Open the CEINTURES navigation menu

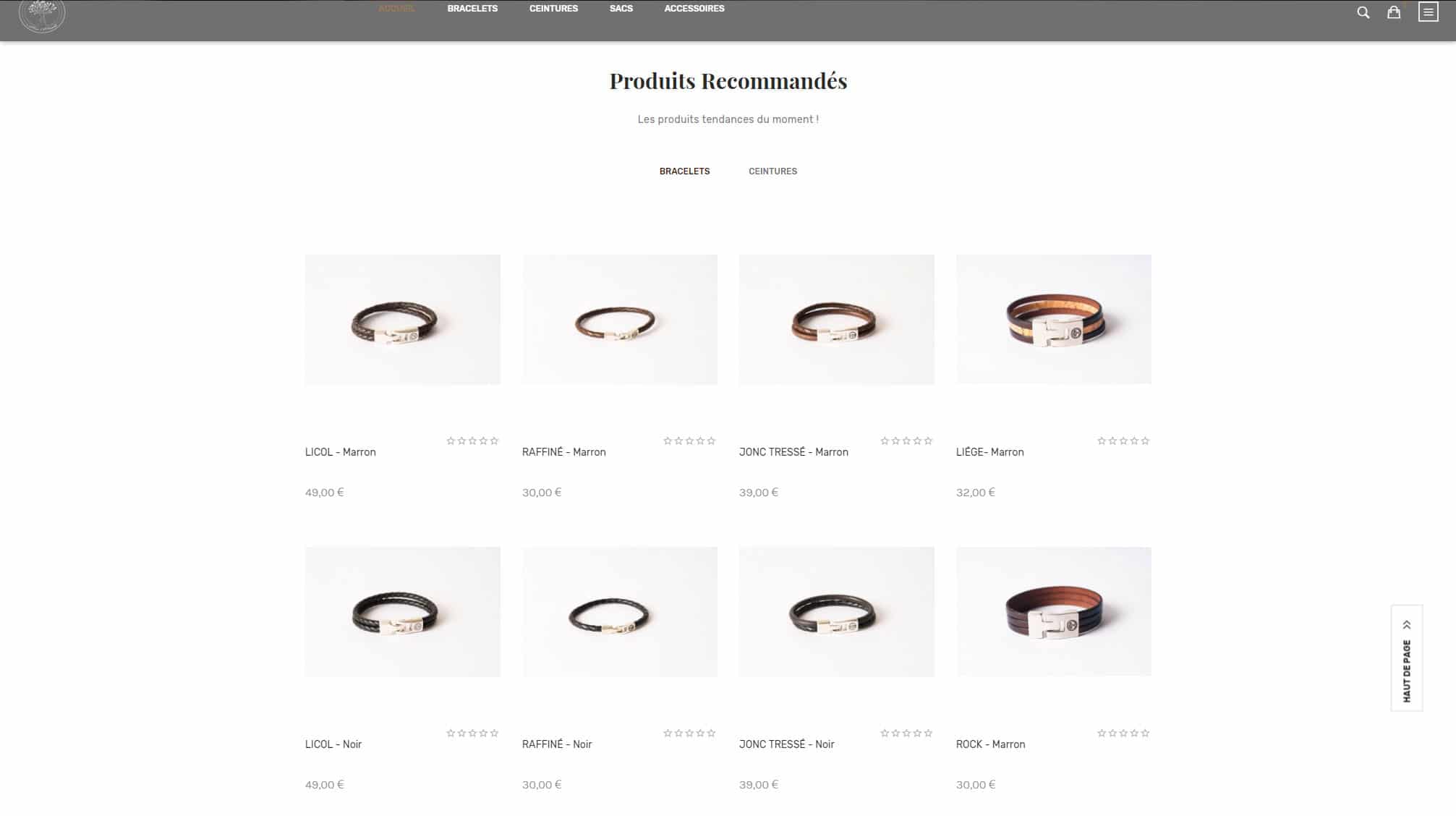[x=553, y=9]
